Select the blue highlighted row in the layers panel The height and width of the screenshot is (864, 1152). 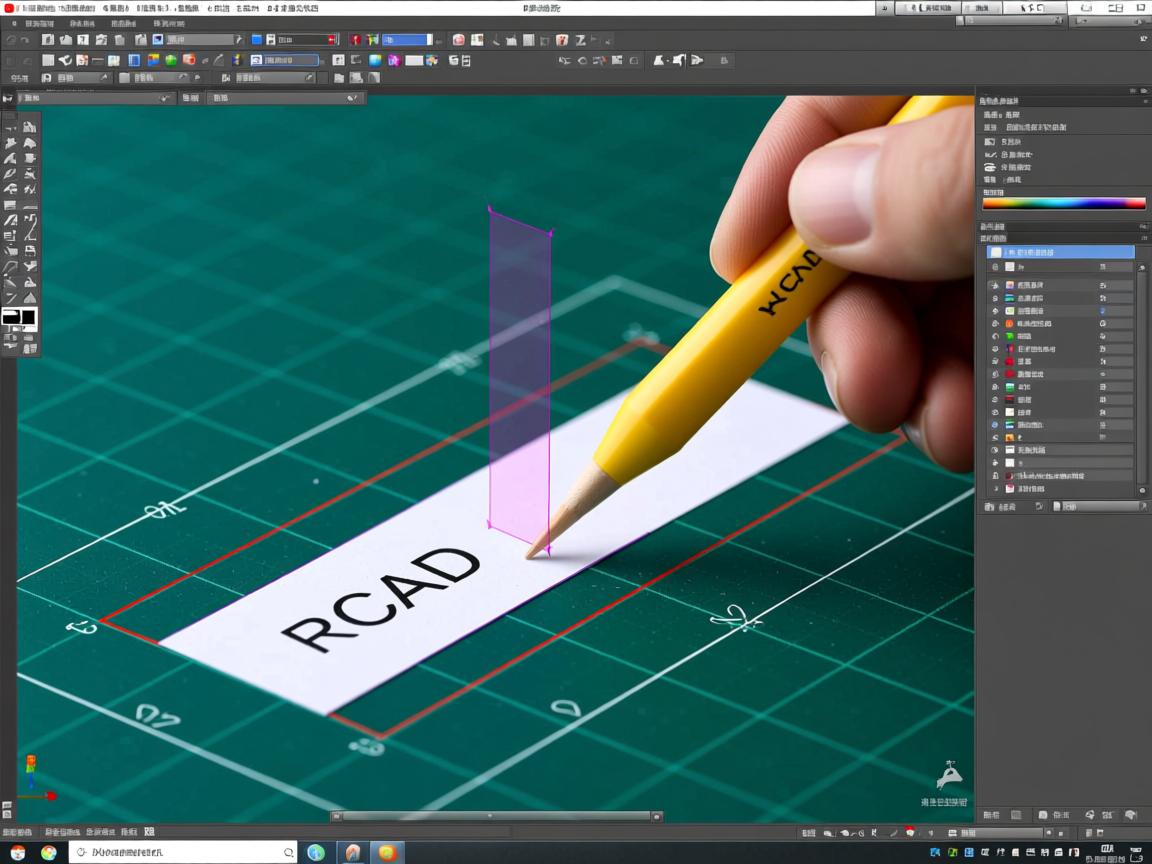coord(1061,252)
